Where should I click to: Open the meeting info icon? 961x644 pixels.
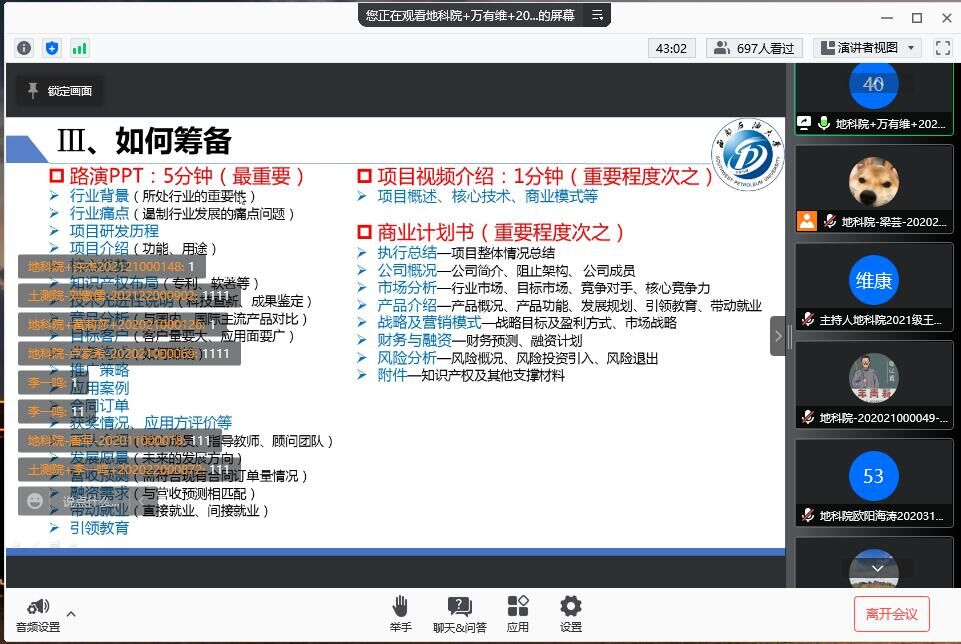pyautogui.click(x=24, y=48)
